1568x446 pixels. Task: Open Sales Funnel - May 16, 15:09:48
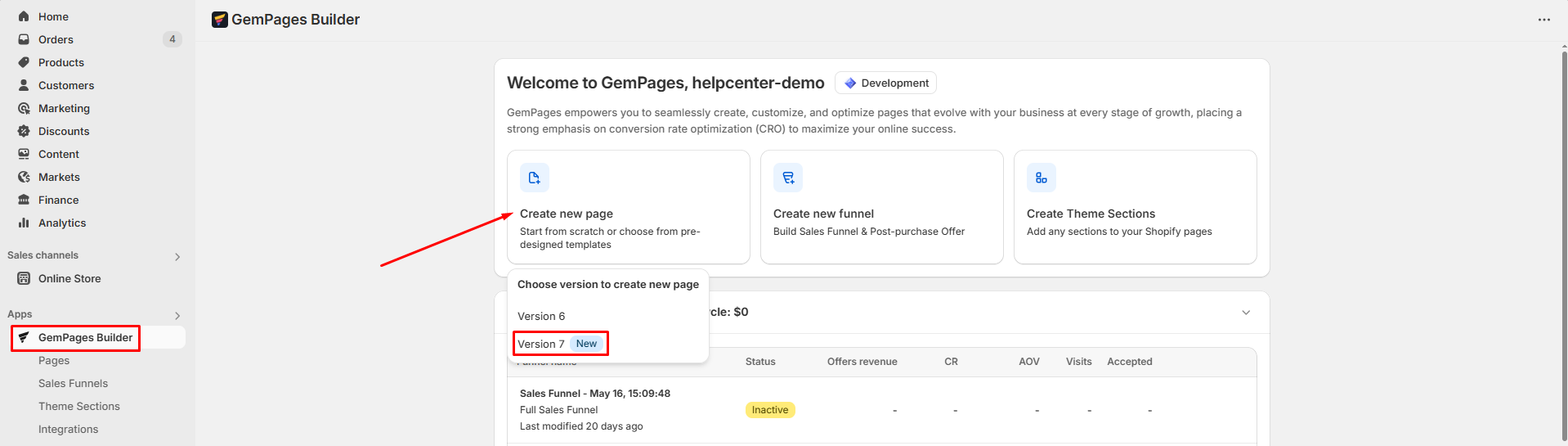[x=595, y=394]
